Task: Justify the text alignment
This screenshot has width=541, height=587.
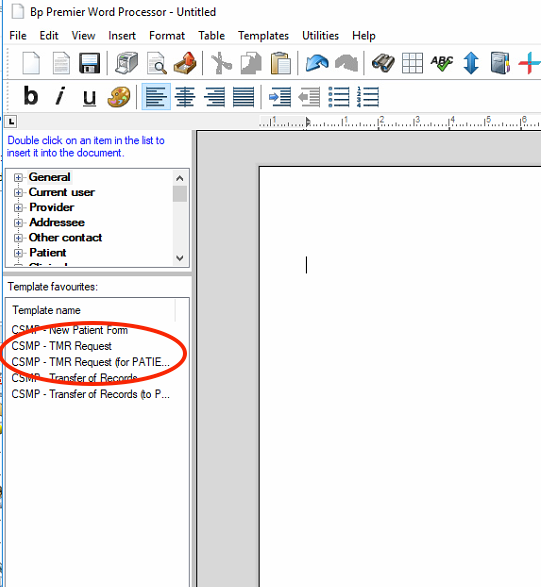Action: pyautogui.click(x=244, y=97)
